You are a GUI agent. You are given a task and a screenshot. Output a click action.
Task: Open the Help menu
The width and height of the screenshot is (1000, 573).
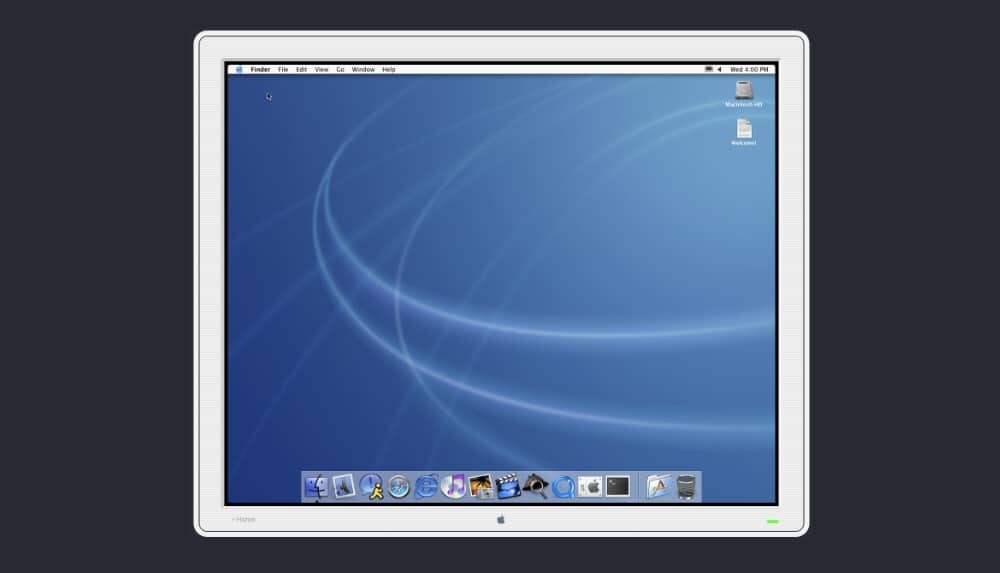coord(389,70)
